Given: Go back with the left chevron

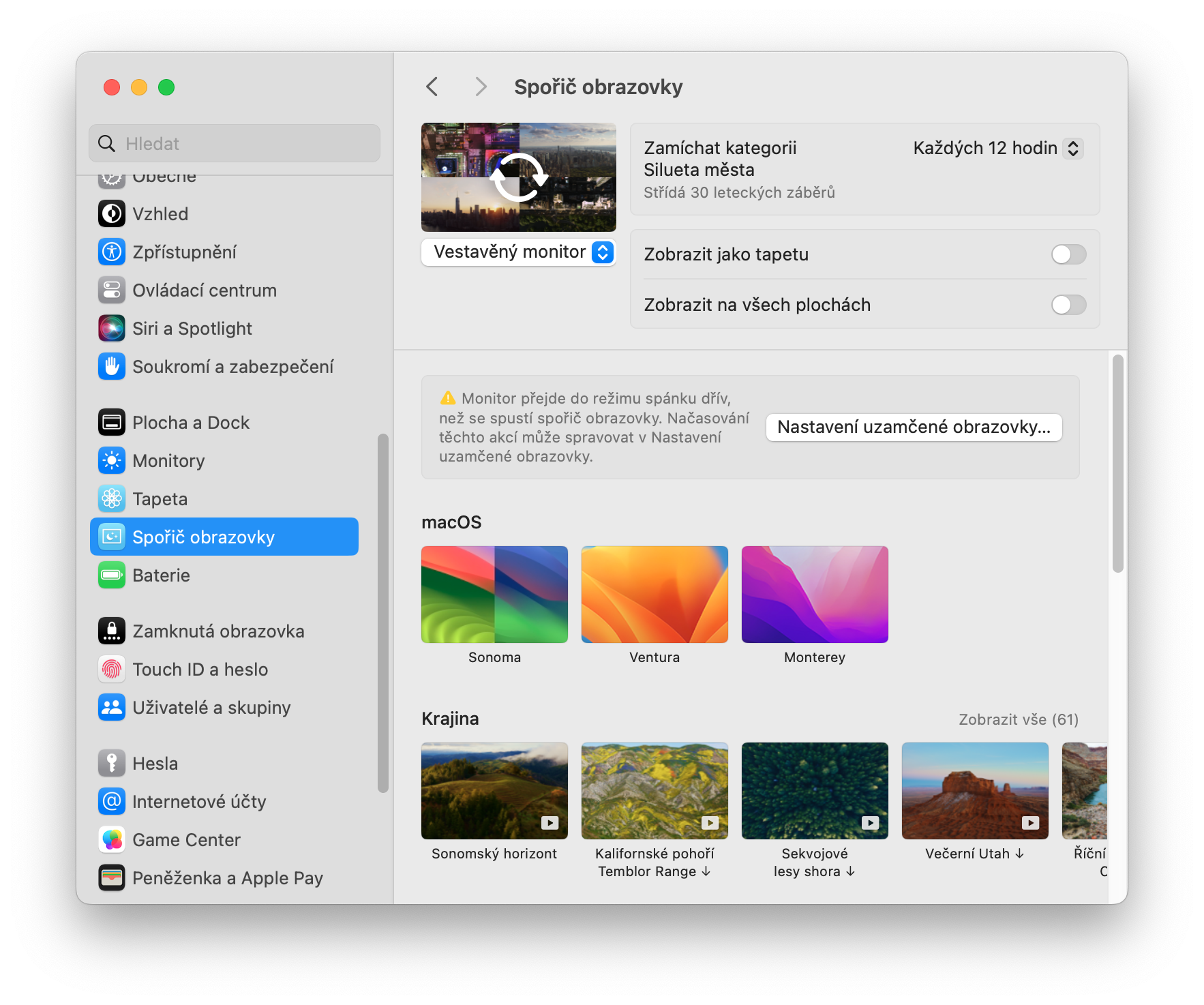Looking at the screenshot, I should pos(432,87).
